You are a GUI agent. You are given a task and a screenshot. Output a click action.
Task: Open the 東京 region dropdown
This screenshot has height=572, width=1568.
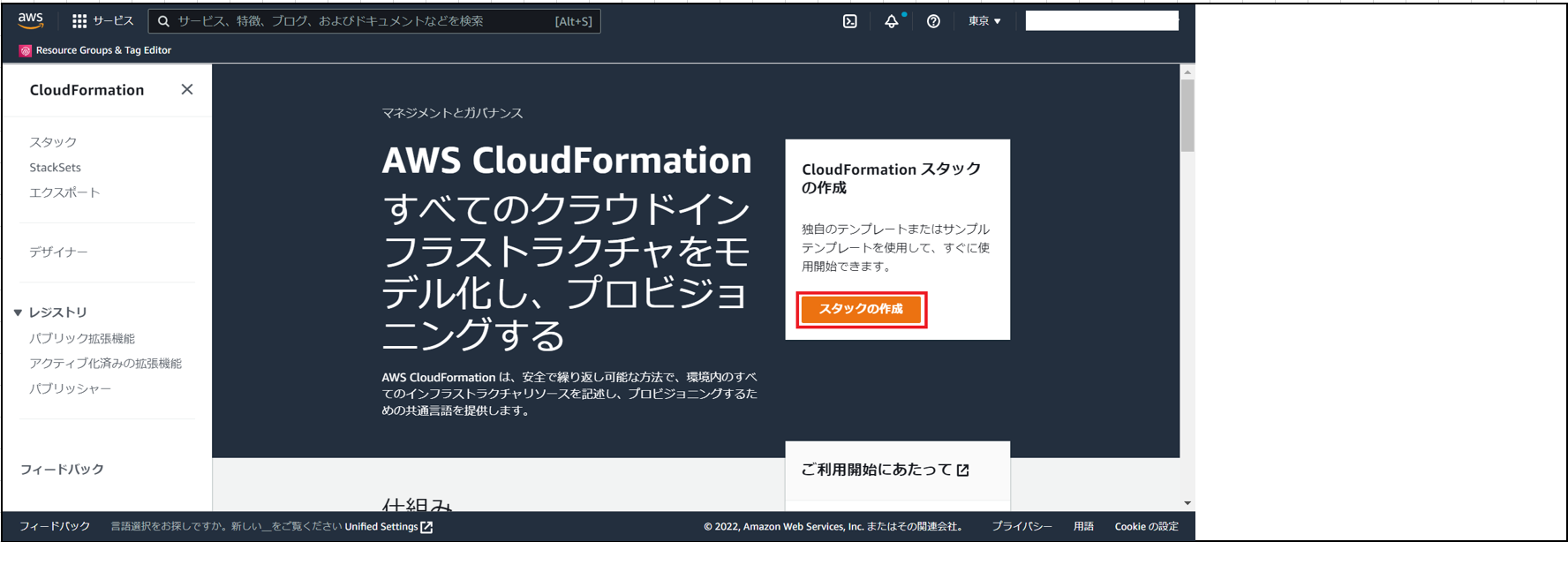[984, 21]
